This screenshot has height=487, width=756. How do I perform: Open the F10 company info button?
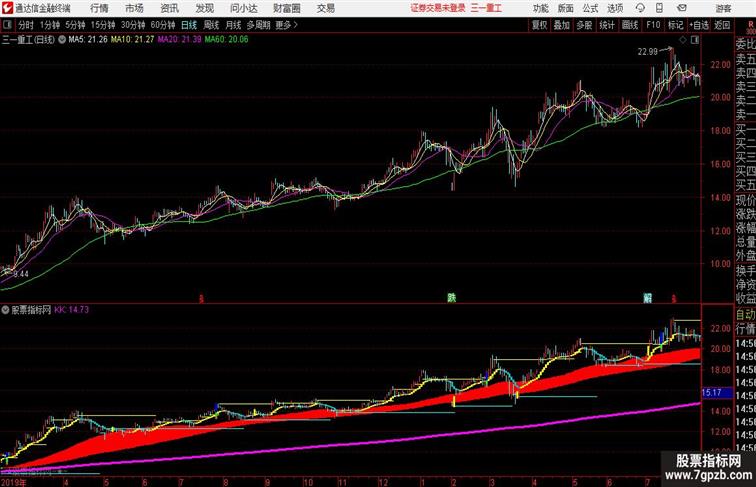653,25
